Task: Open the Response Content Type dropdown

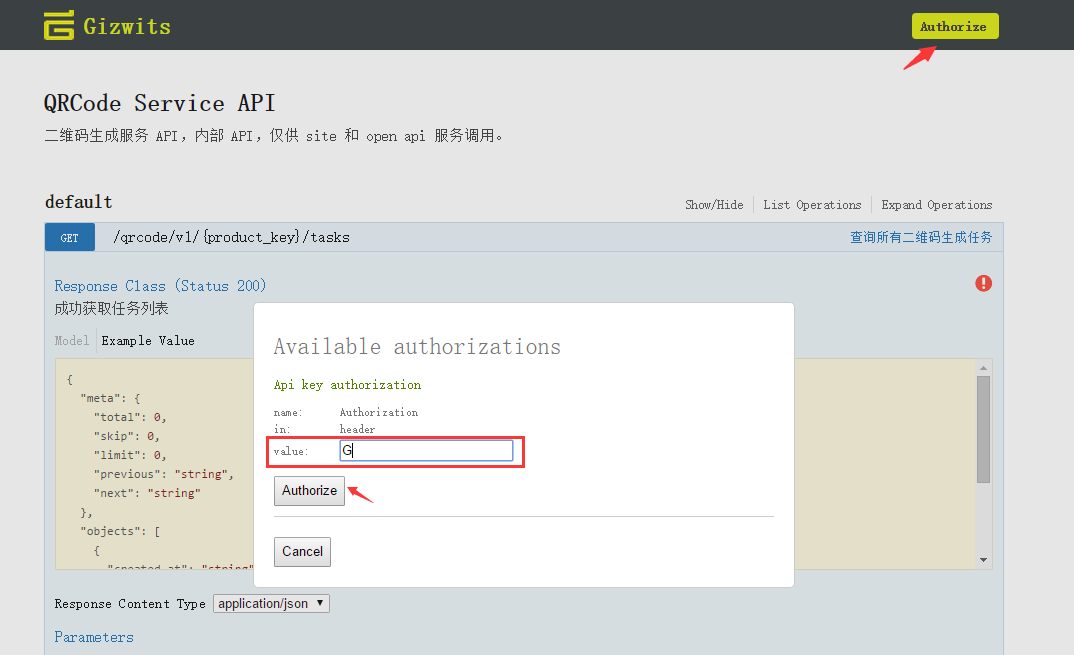Action: 271,604
